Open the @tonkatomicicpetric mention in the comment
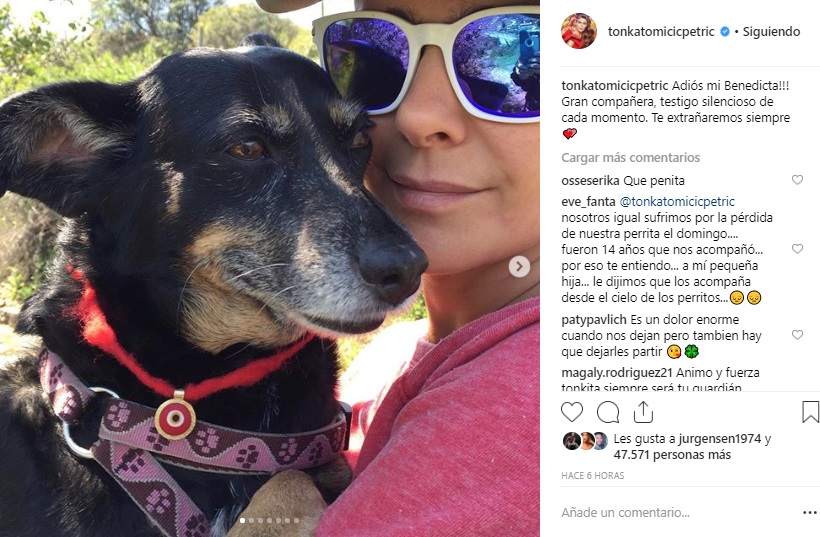Viewport: 820px width, 537px height. pos(677,201)
